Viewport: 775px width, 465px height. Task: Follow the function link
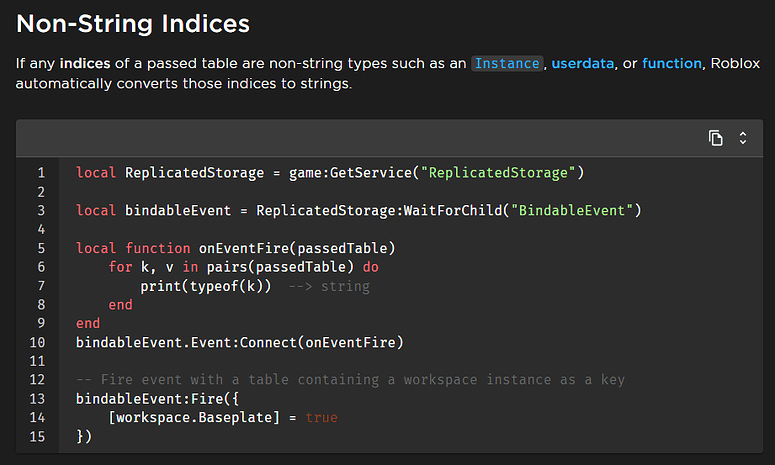672,63
